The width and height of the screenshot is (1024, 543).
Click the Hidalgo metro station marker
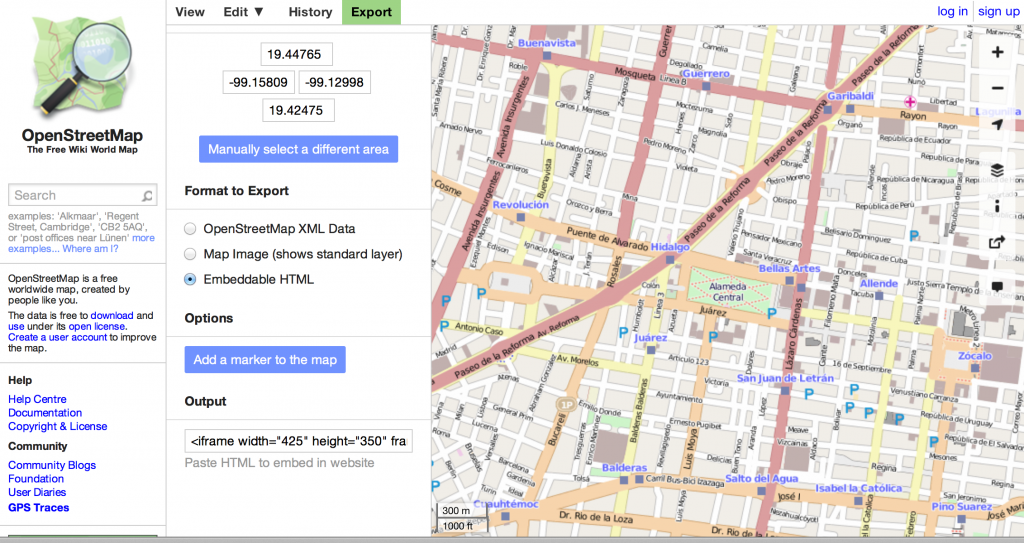coord(669,259)
